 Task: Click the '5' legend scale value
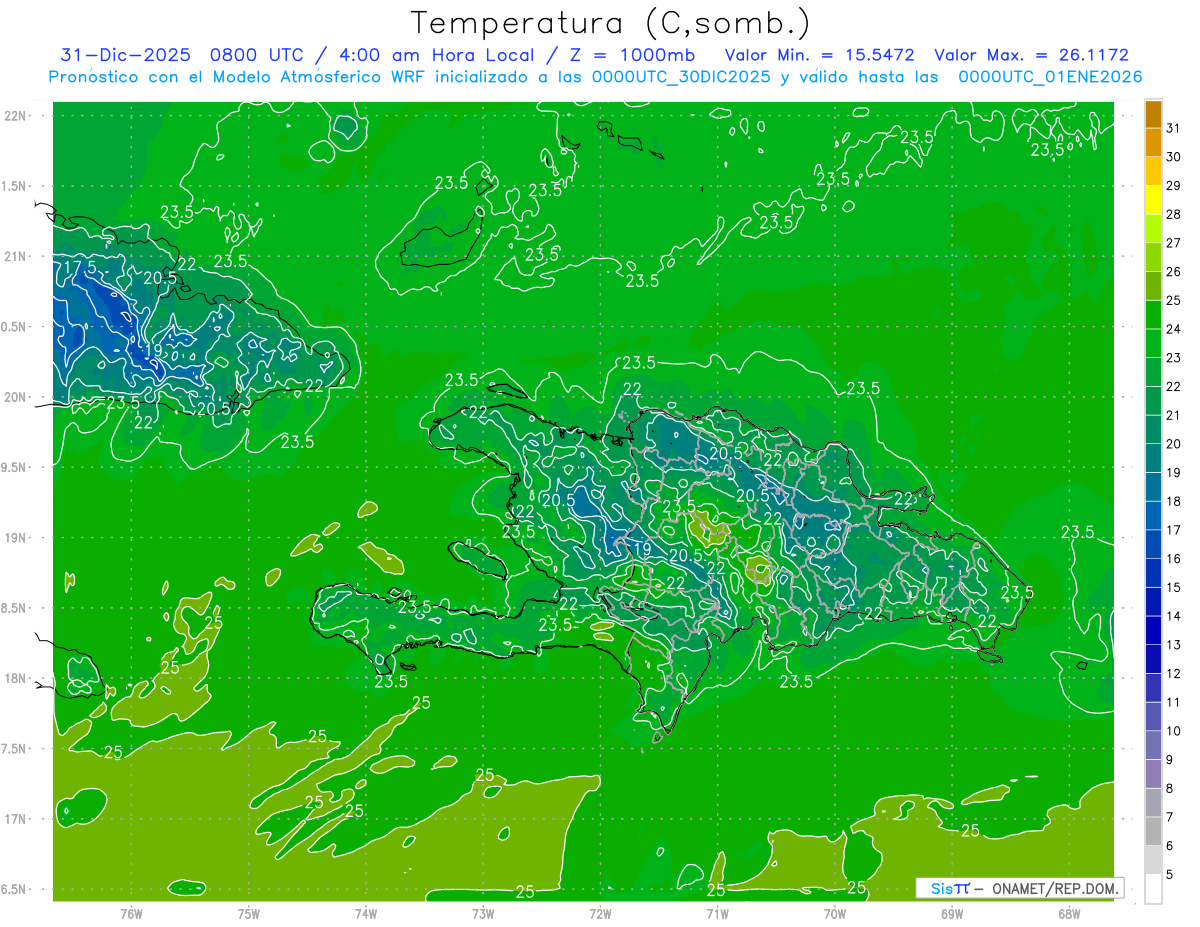[1169, 875]
